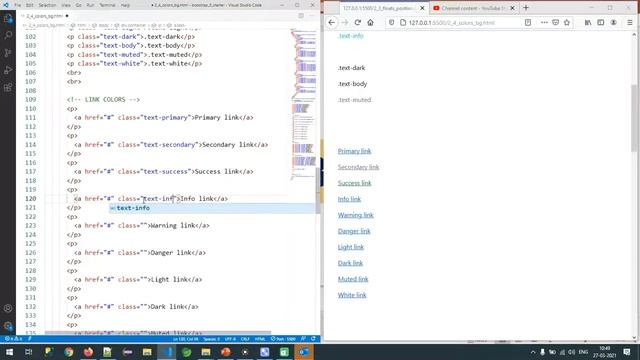Click the Save to Pocket icon
Image resolution: width=640 pixels, height=360 pixels.
point(556,22)
